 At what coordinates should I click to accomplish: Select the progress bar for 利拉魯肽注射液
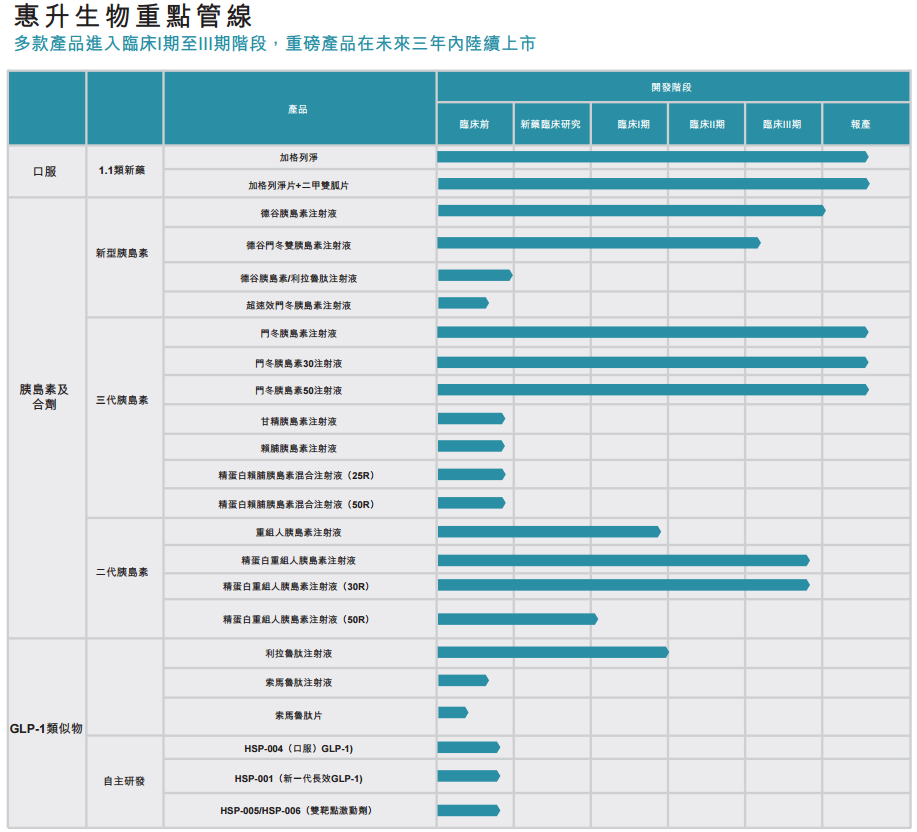tap(553, 652)
